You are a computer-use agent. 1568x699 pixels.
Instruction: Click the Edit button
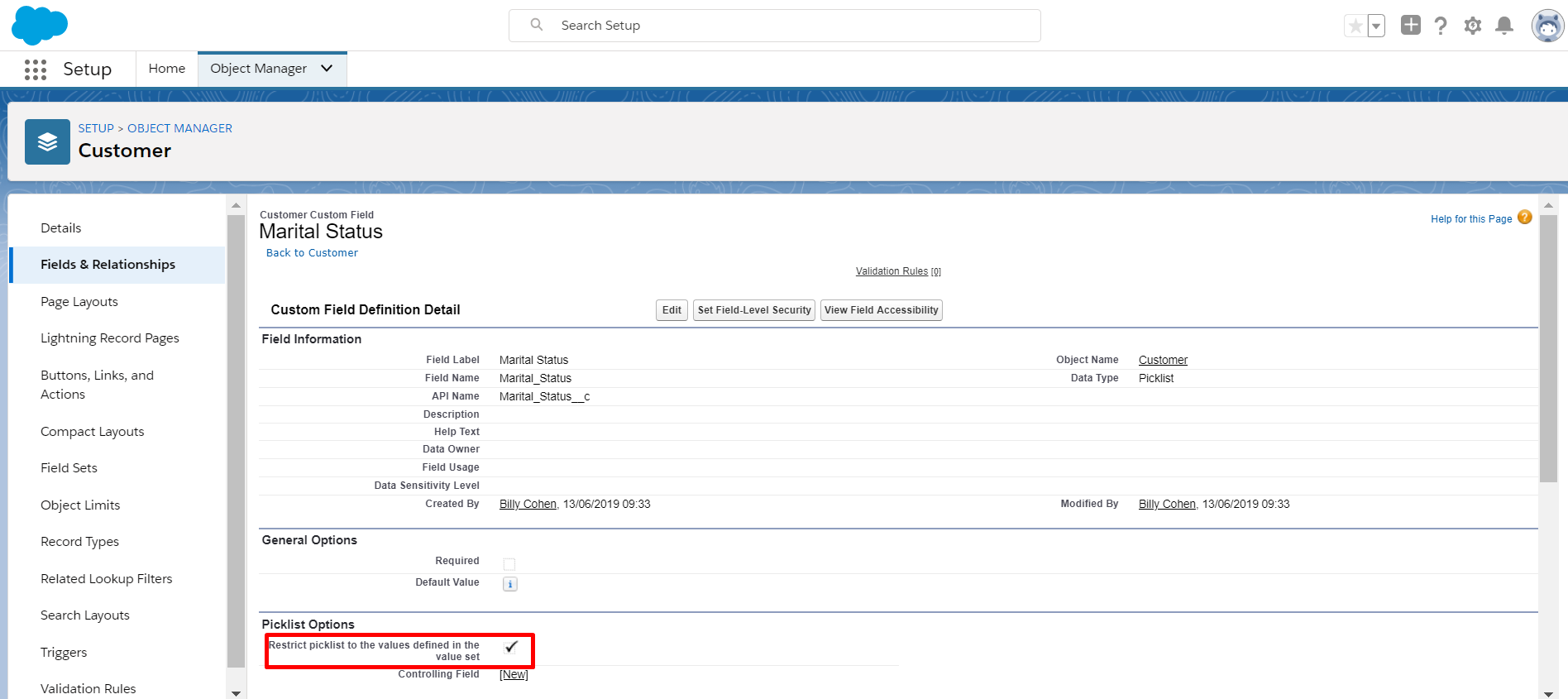(672, 310)
